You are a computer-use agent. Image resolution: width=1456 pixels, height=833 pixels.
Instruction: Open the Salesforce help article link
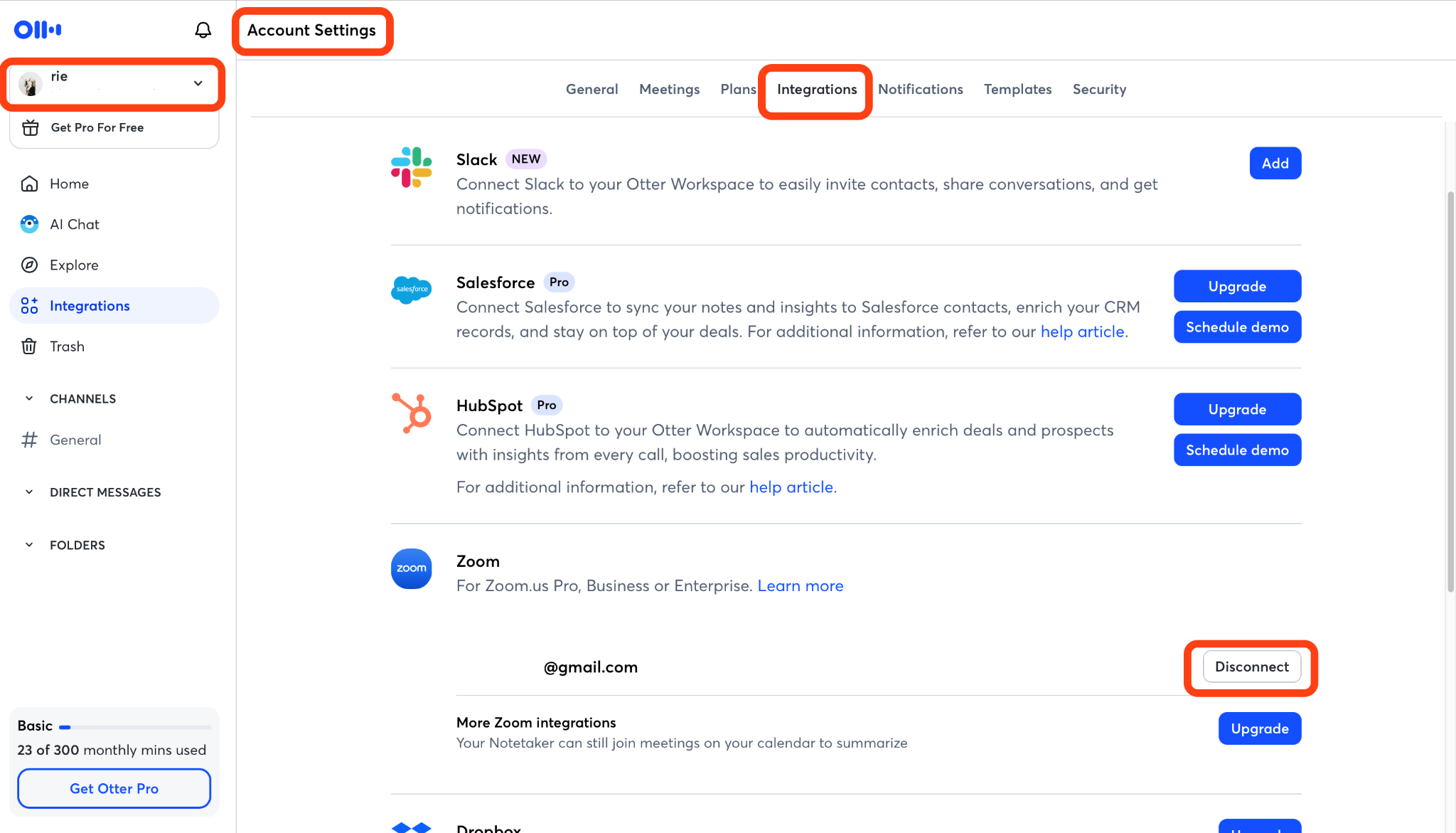point(1083,331)
